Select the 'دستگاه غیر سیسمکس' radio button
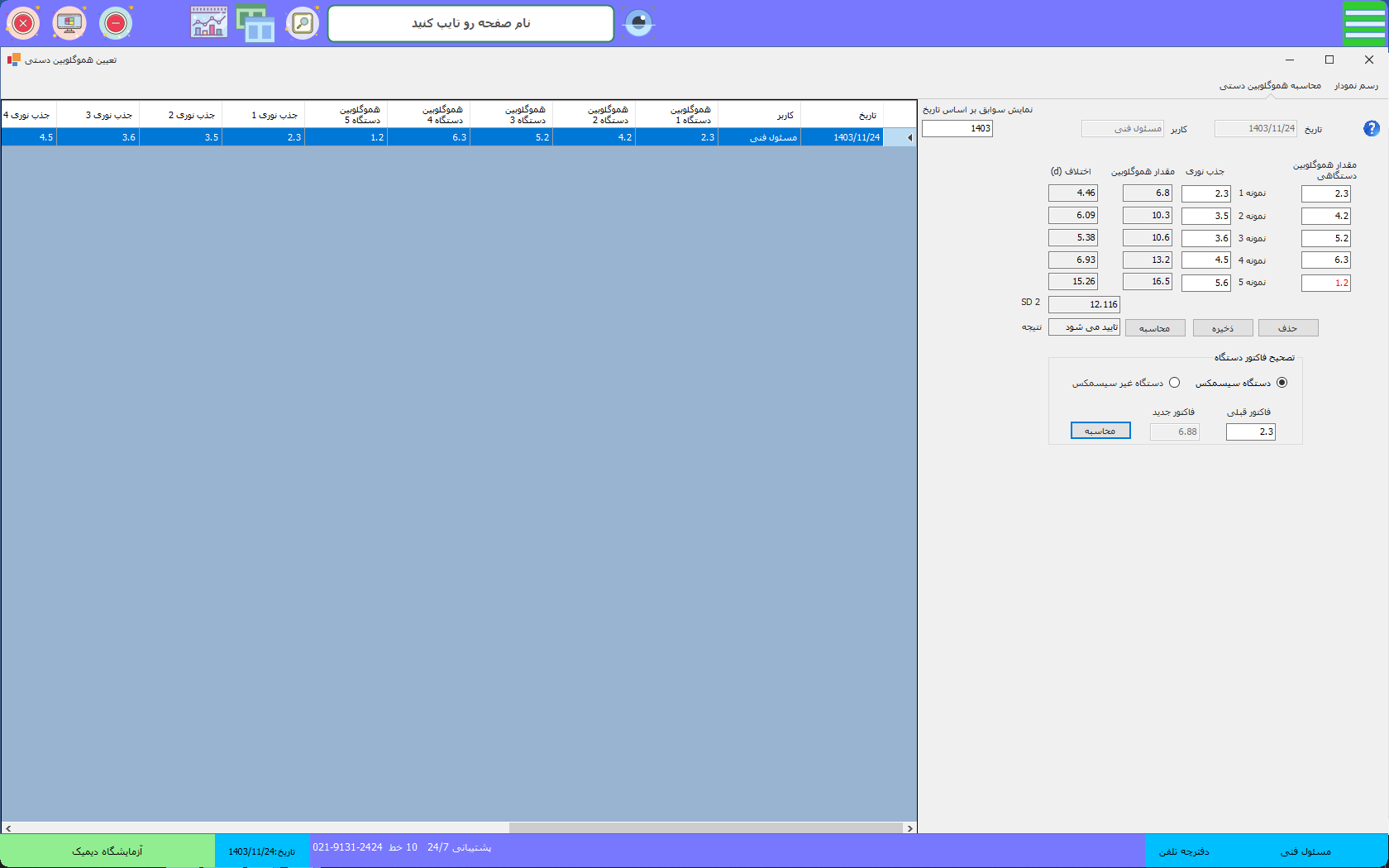1389x868 pixels. pos(1174,383)
